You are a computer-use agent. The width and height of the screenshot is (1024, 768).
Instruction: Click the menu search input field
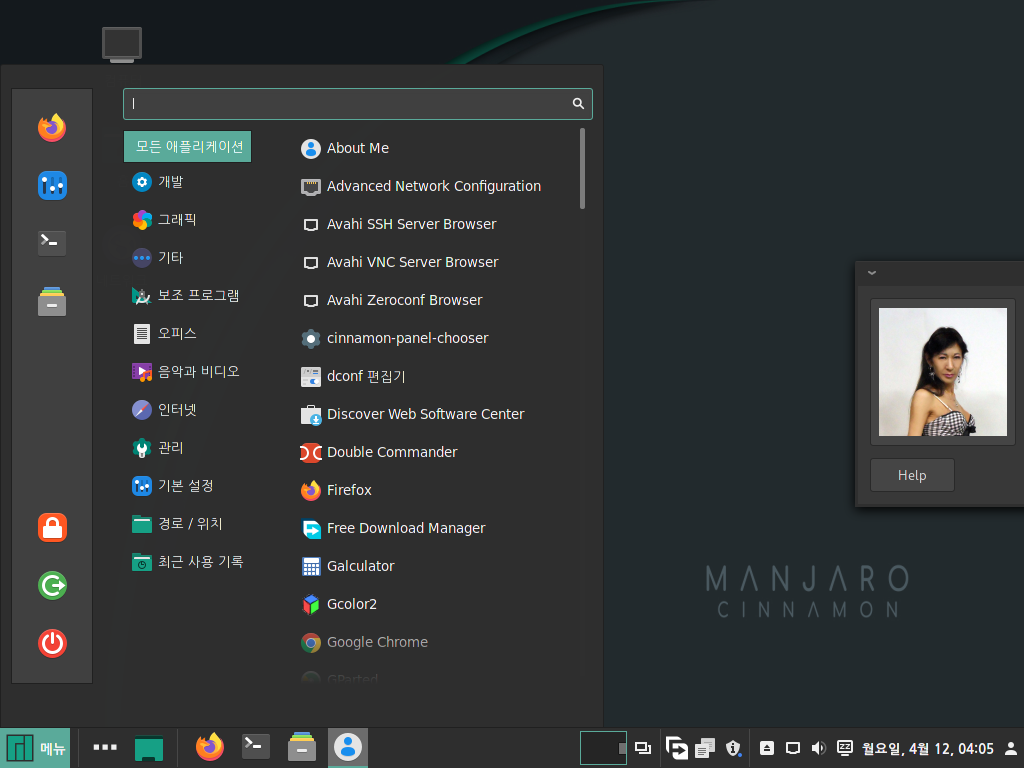click(x=358, y=104)
